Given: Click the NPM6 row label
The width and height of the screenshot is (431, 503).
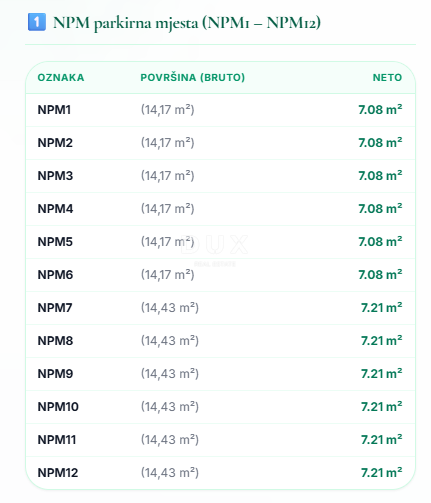Looking at the screenshot, I should (55, 275).
